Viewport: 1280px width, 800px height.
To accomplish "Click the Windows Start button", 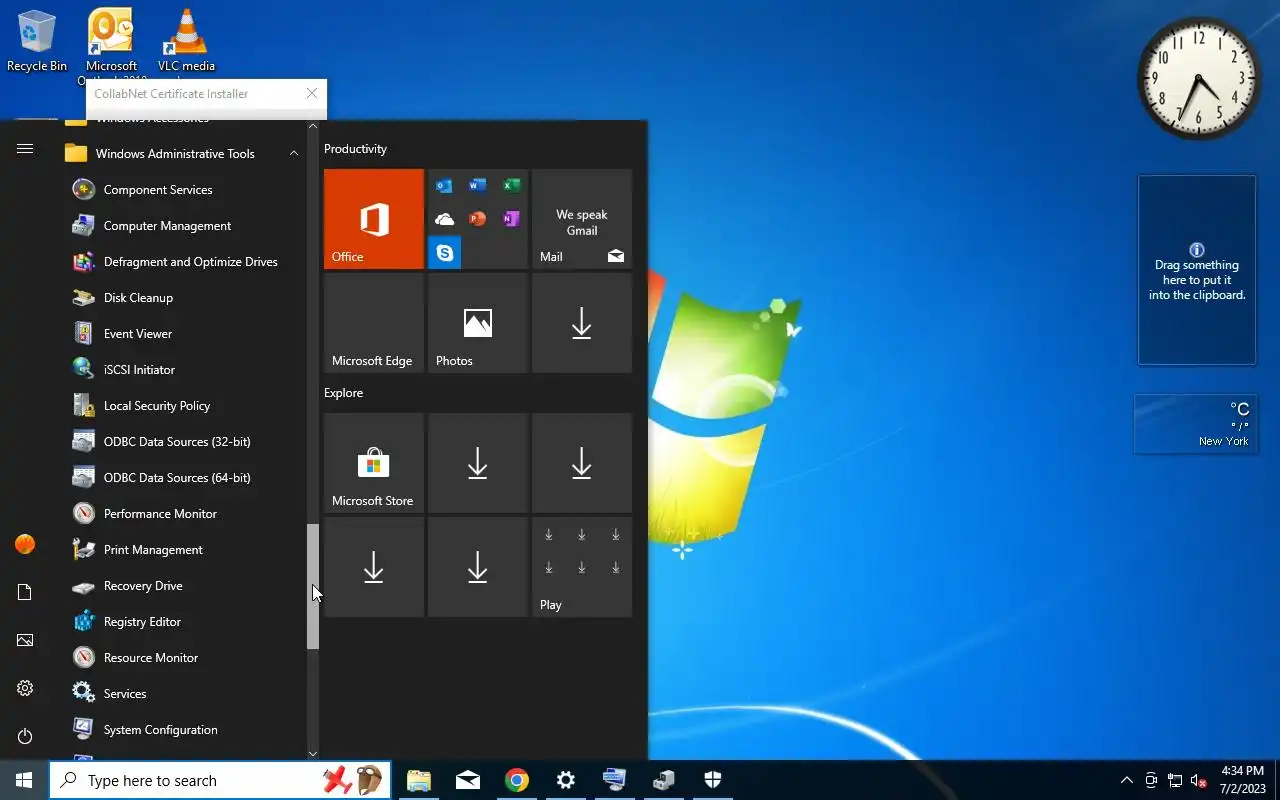I will 24,780.
